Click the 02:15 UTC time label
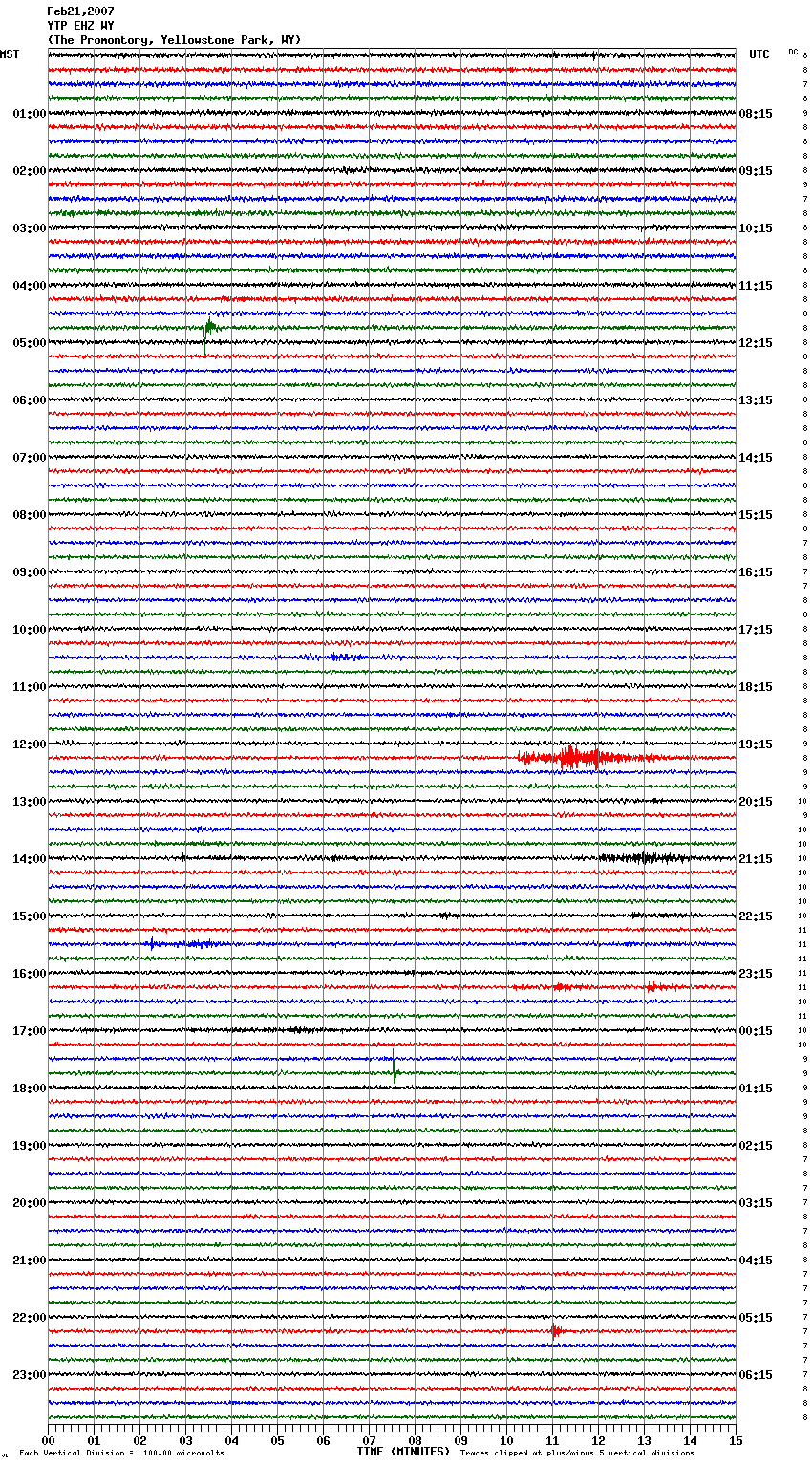The height and width of the screenshot is (1466, 812). [756, 1146]
